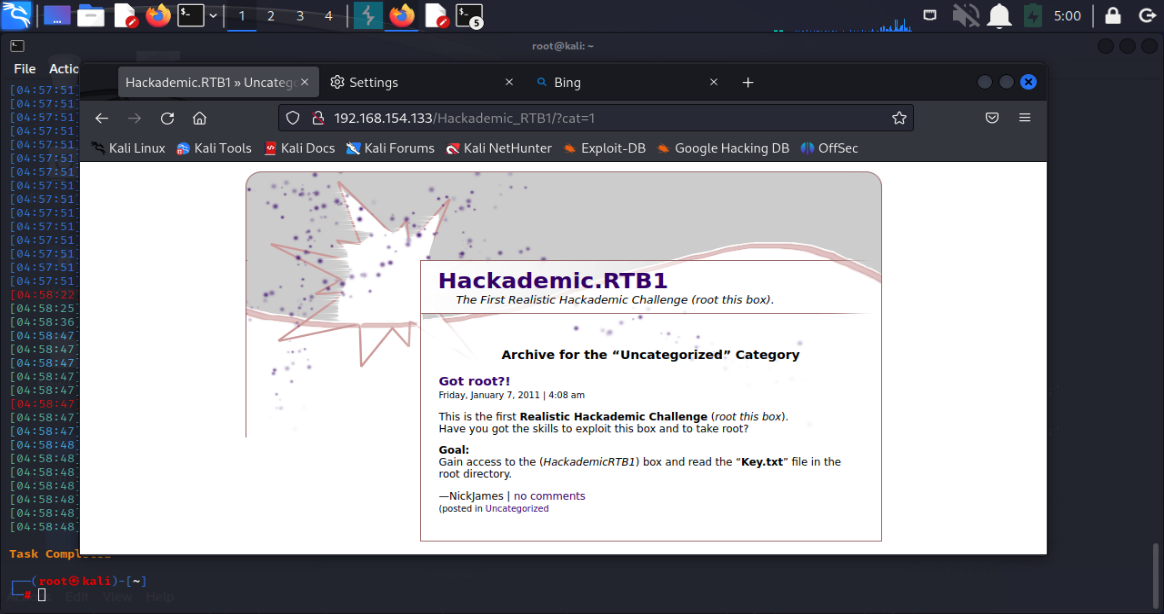Viewport: 1164px width, 614px height.
Task: Close the Hackademic.RTB1 tab
Action: pyautogui.click(x=305, y=83)
